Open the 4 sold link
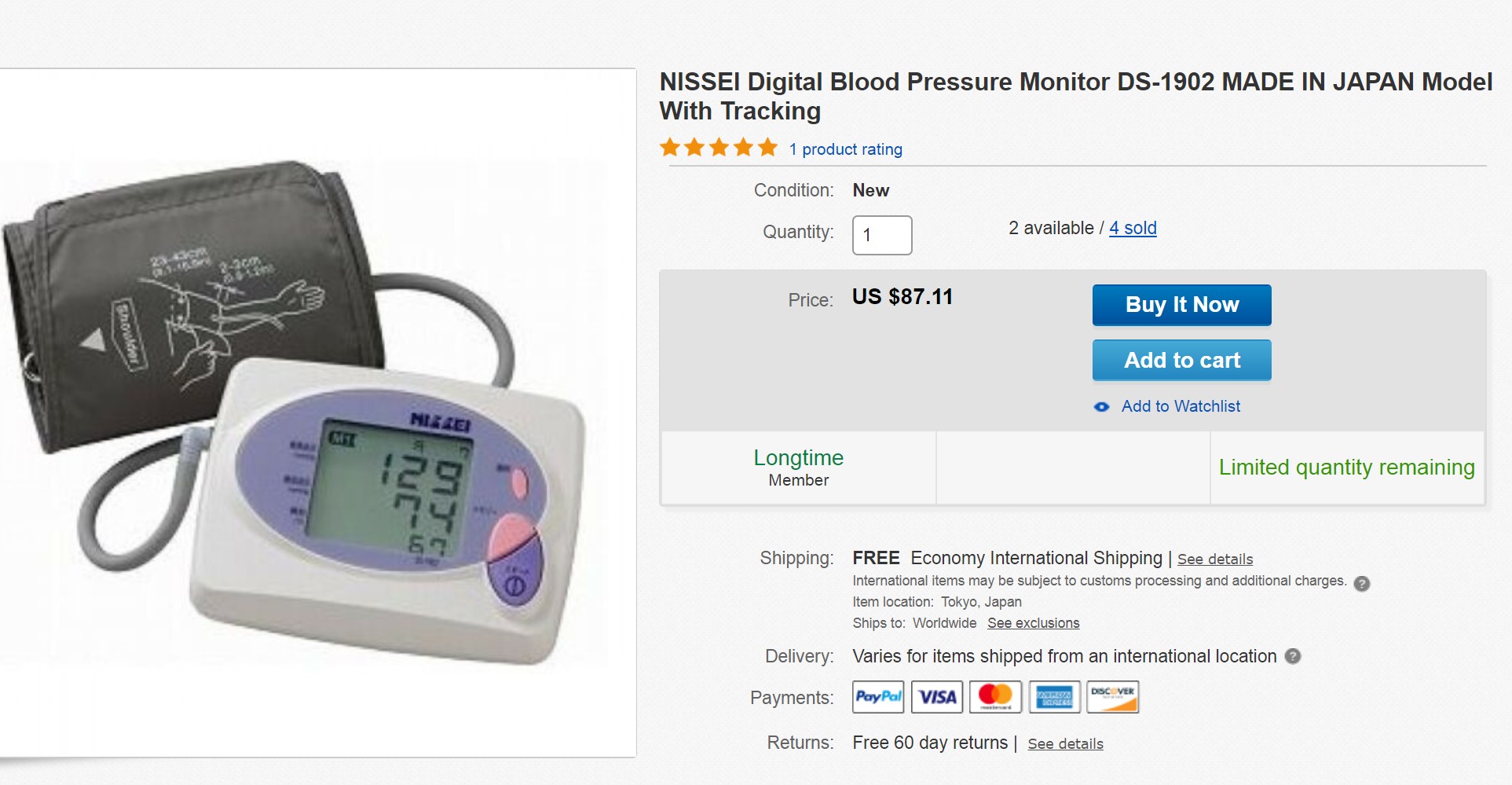The height and width of the screenshot is (785, 1512). point(1133,228)
